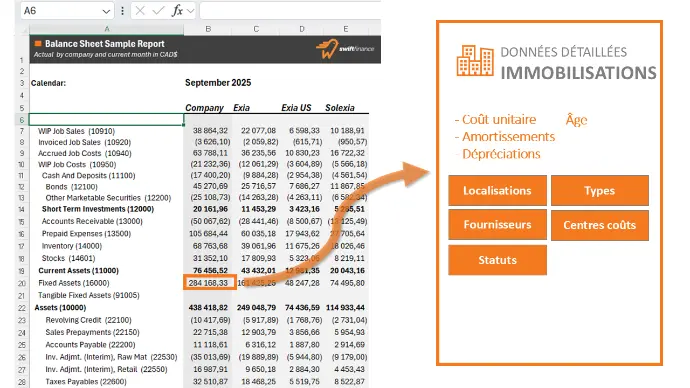Viewport: 690px width, 388px height.
Task: Click the three-dot handle beside Name Box
Action: point(122,11)
